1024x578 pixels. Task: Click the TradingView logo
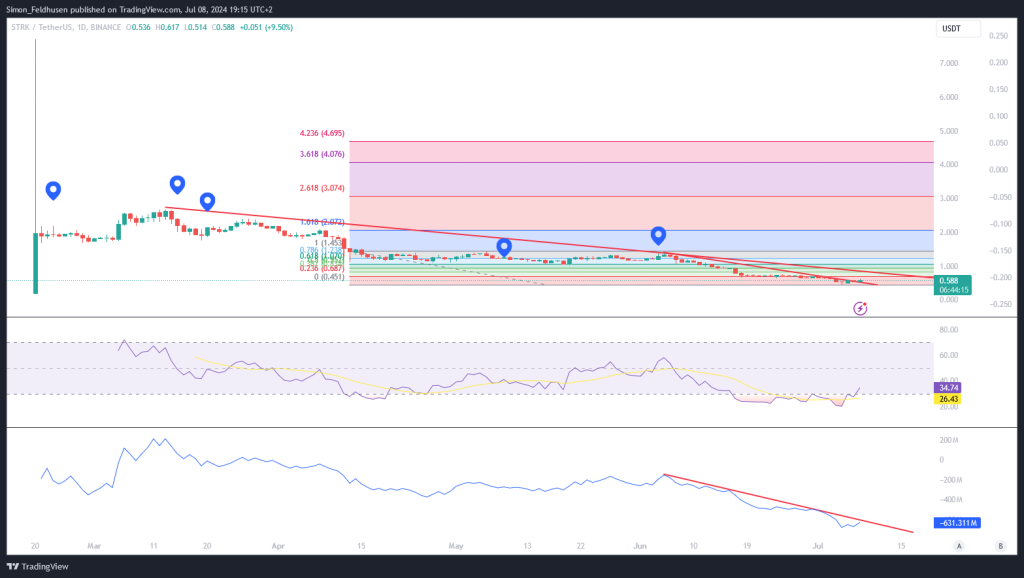[37, 566]
